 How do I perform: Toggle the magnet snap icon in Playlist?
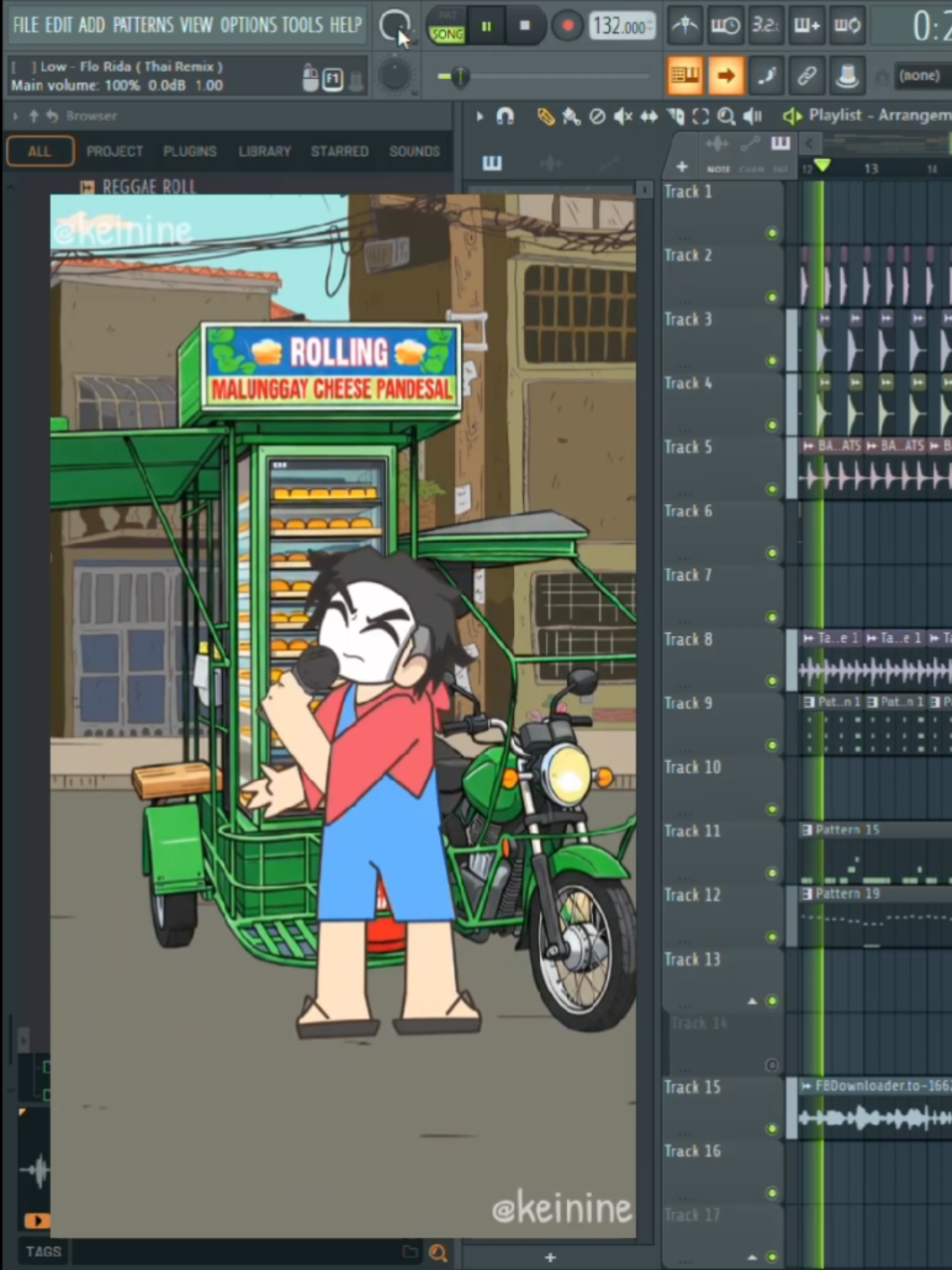pyautogui.click(x=505, y=116)
